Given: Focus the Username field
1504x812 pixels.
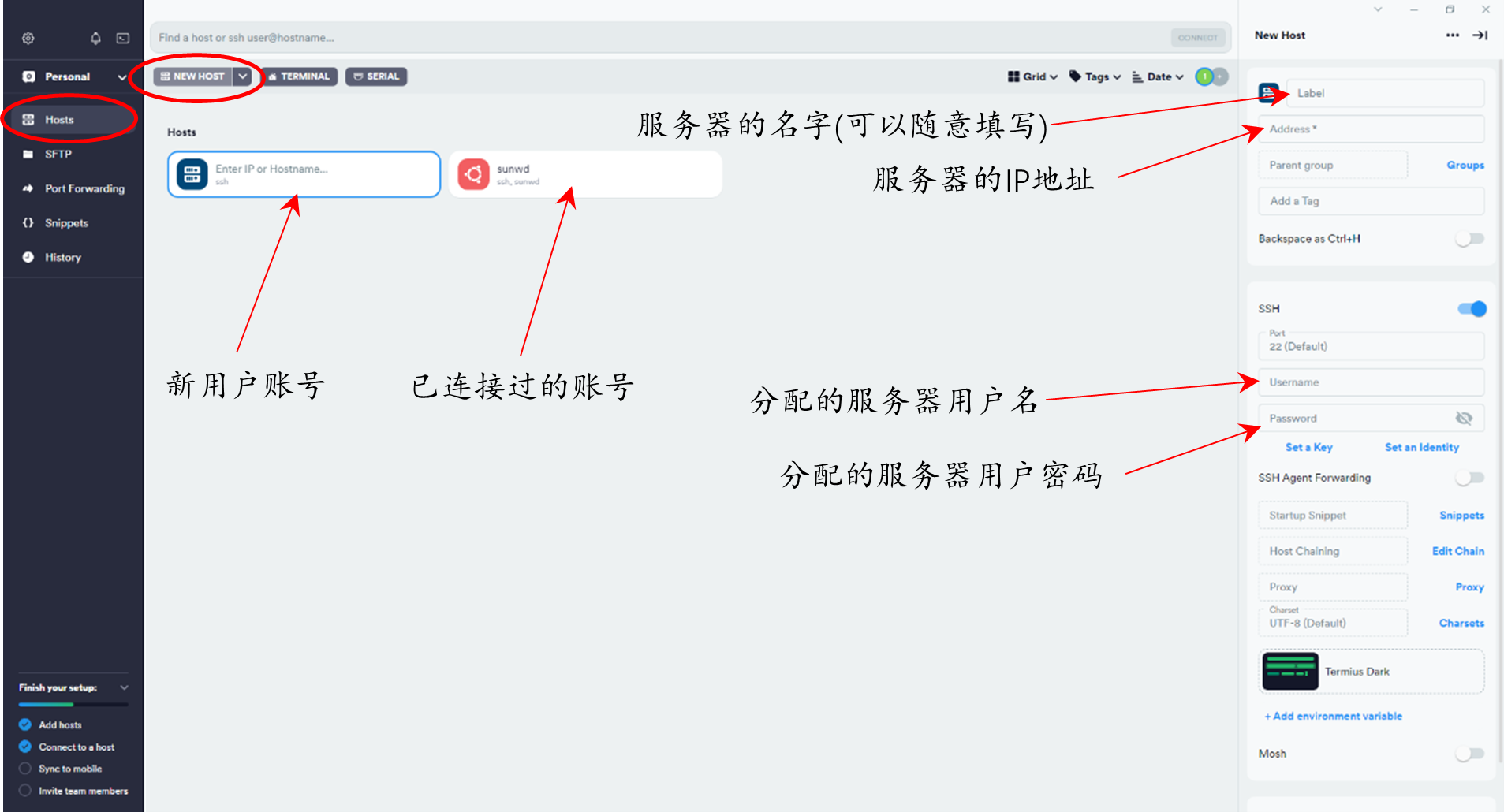Looking at the screenshot, I should point(1372,382).
